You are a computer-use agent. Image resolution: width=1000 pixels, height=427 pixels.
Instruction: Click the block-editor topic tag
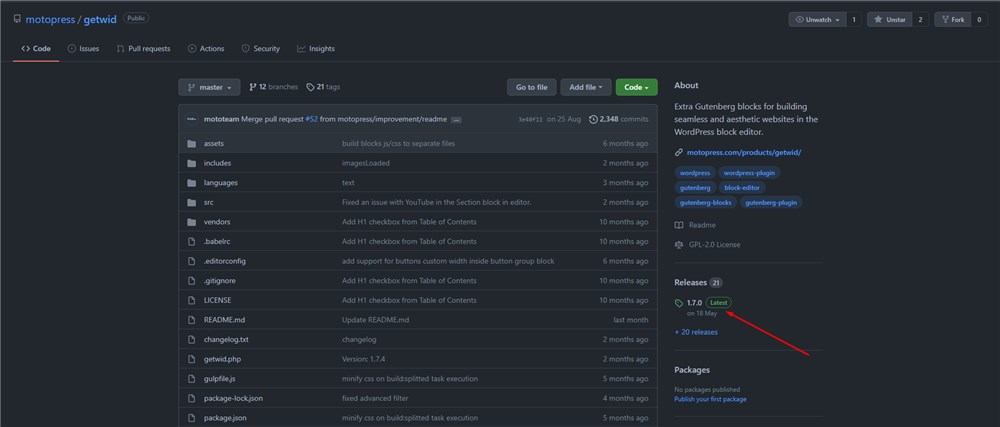pos(742,188)
